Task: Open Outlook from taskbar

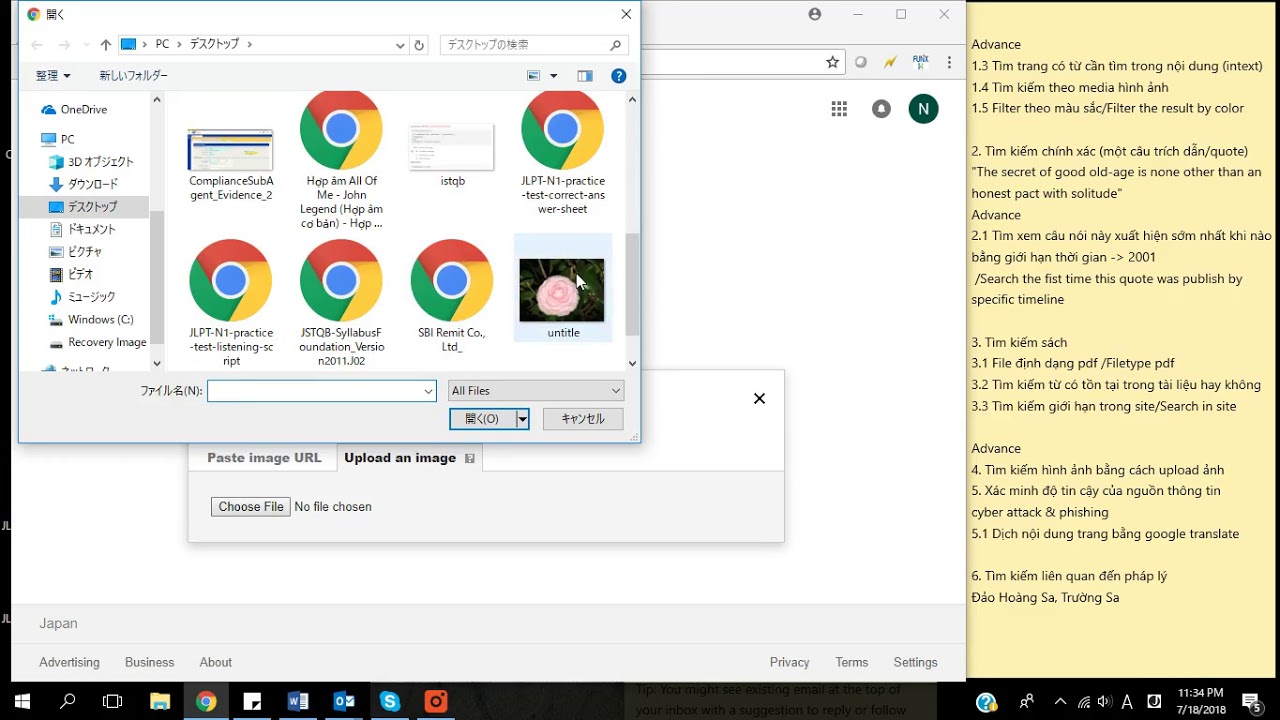Action: [344, 701]
